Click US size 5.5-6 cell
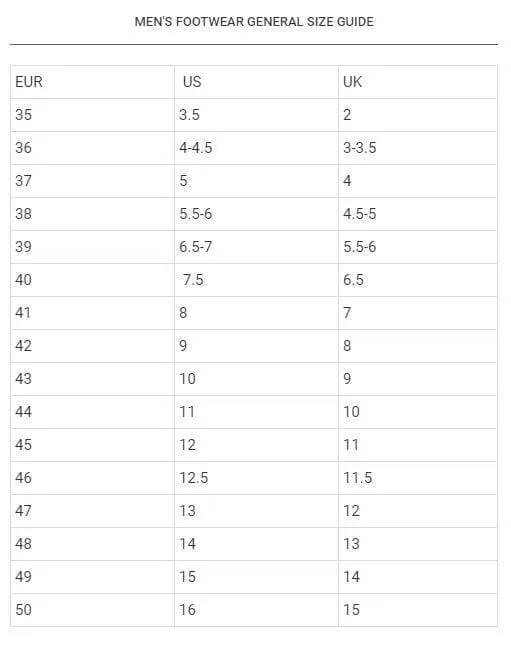511x651 pixels. (256, 214)
